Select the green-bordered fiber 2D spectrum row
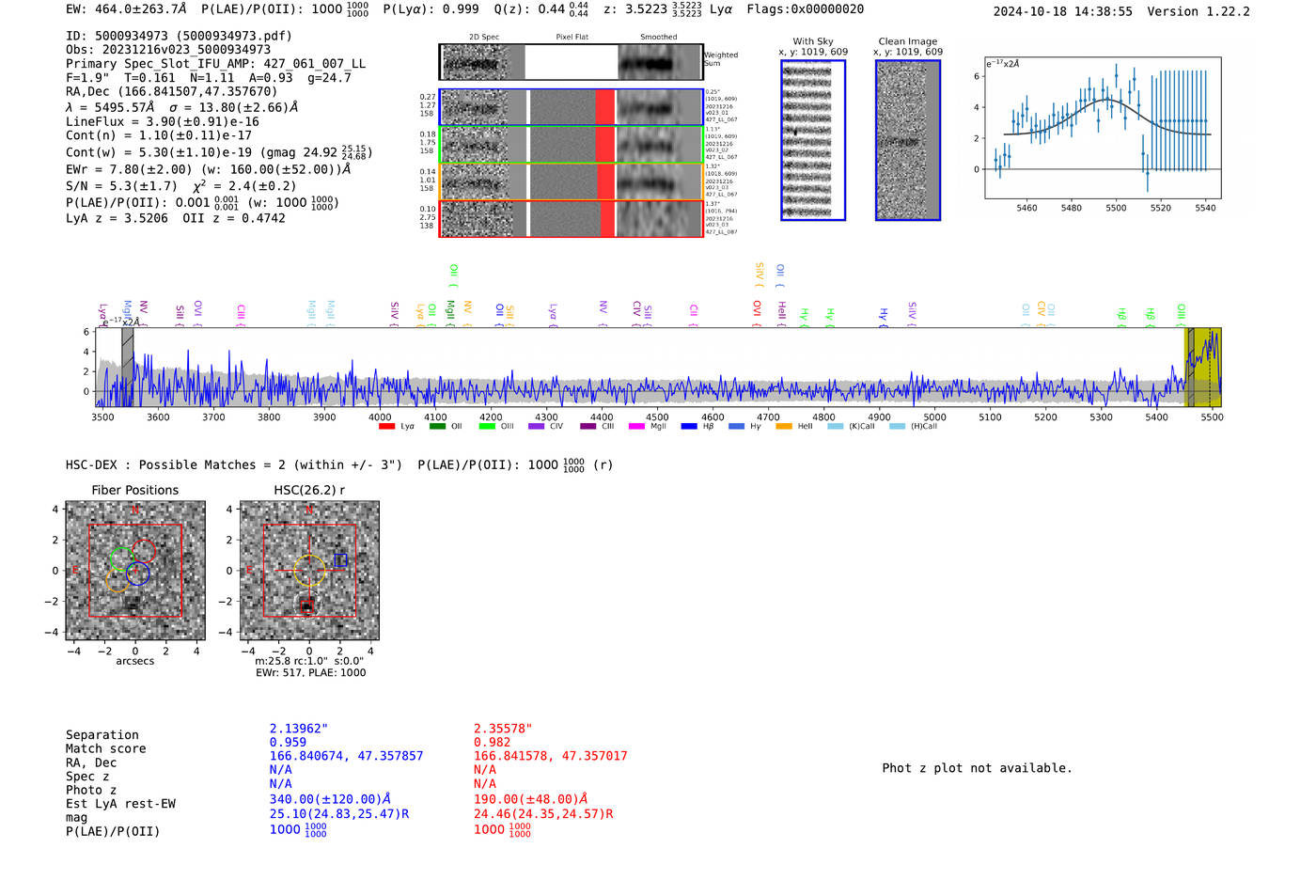This screenshot has width=1316, height=896. 572,145
